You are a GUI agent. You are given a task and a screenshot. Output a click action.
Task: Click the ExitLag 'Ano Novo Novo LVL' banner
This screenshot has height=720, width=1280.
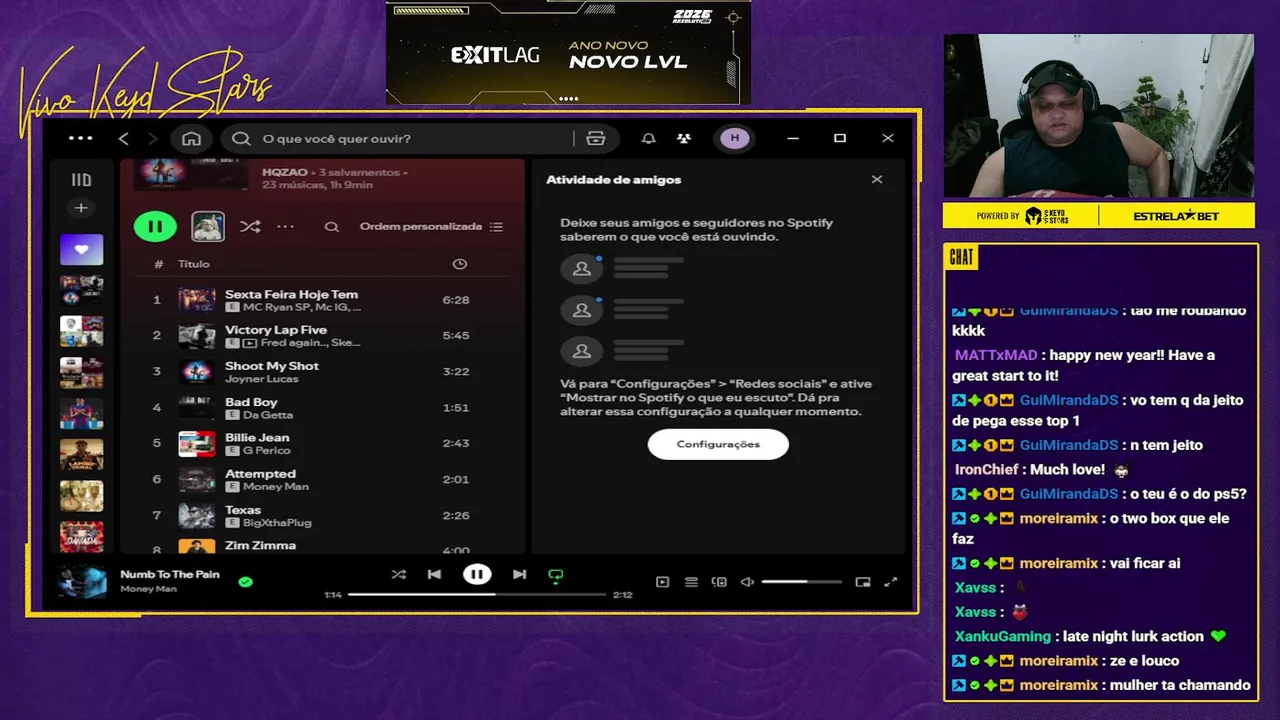coord(568,52)
